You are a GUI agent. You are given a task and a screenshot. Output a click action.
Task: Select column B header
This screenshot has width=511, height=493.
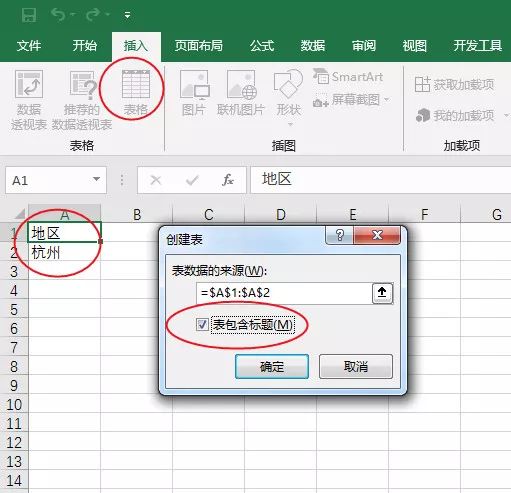click(x=136, y=214)
